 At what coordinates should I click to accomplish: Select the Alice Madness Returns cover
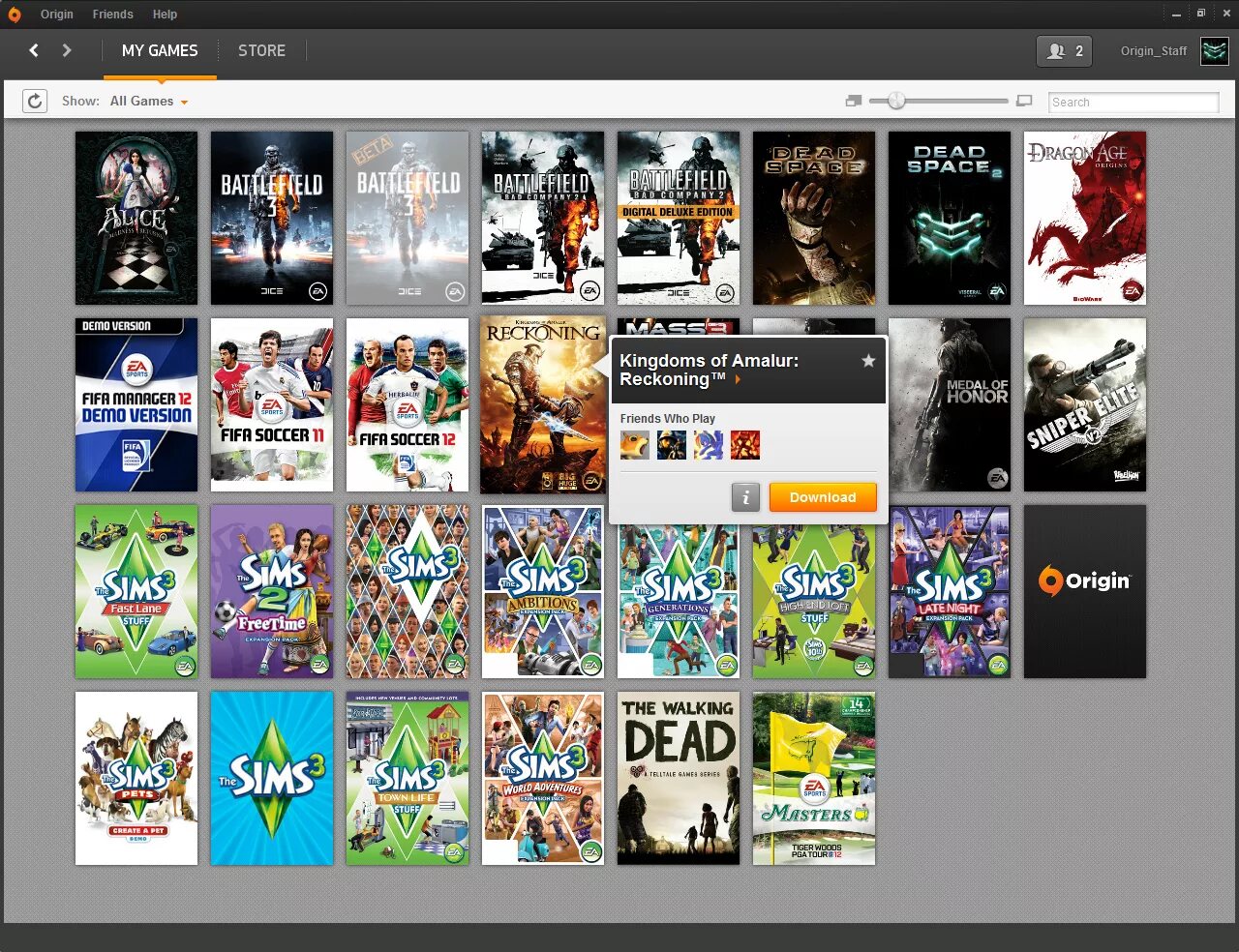pyautogui.click(x=136, y=219)
